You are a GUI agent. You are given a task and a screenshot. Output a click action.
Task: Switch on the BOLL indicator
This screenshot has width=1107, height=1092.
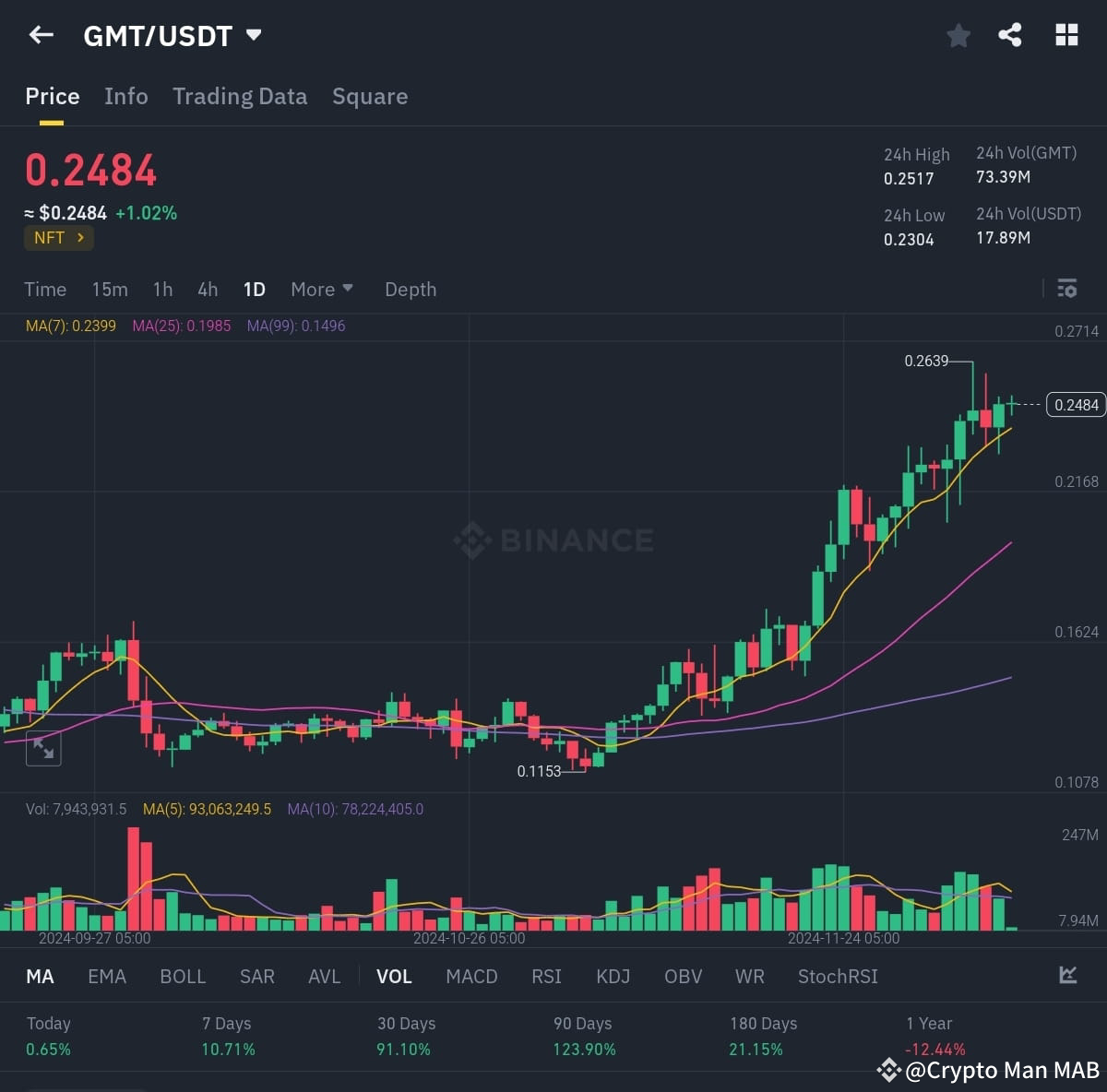pos(182,976)
